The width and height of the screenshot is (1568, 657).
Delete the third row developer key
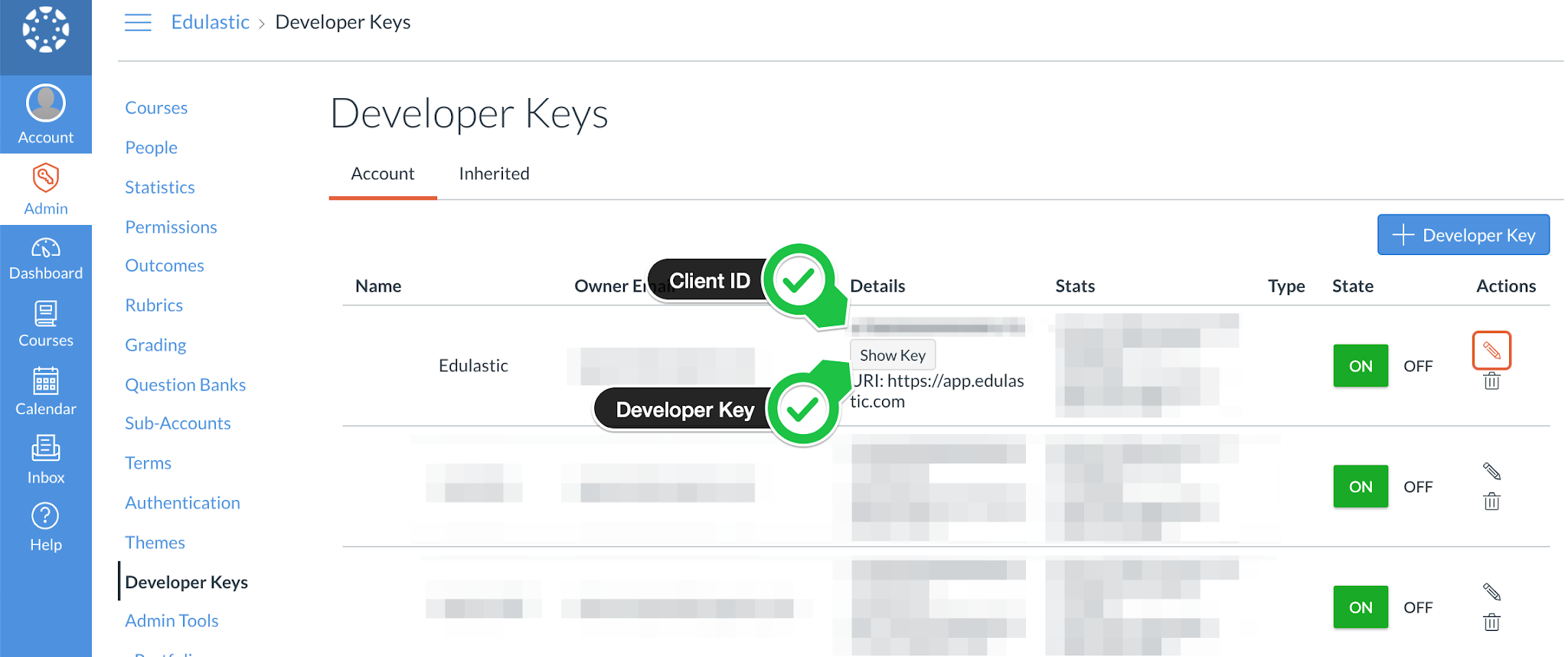pyautogui.click(x=1491, y=622)
